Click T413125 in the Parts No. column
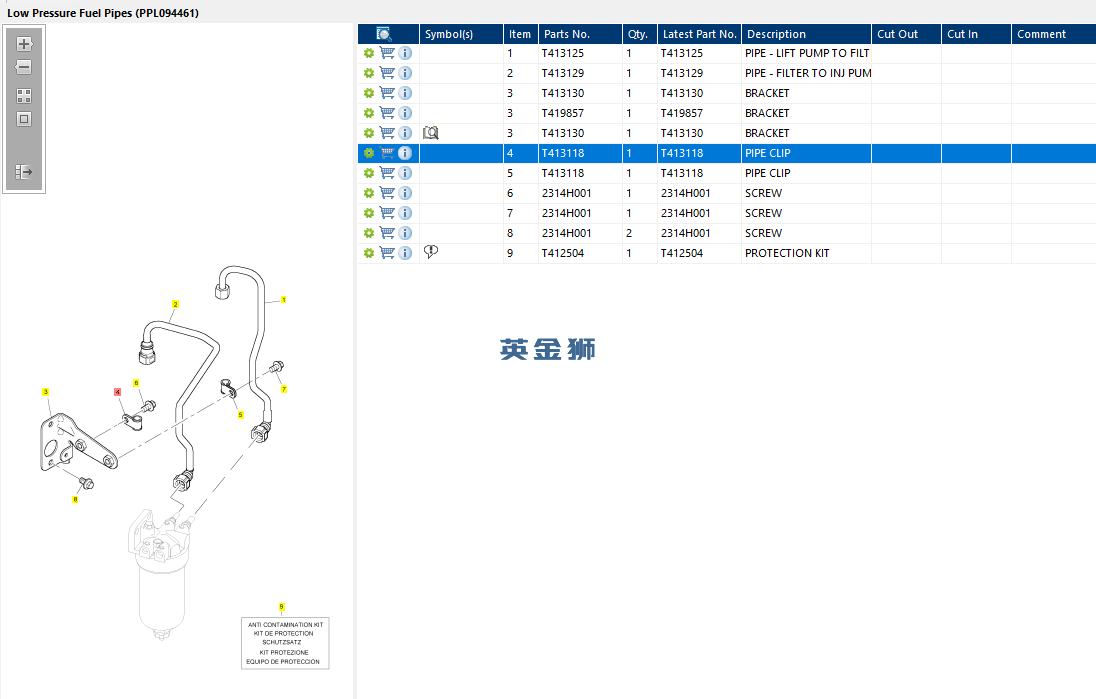1096x699 pixels. (x=563, y=53)
